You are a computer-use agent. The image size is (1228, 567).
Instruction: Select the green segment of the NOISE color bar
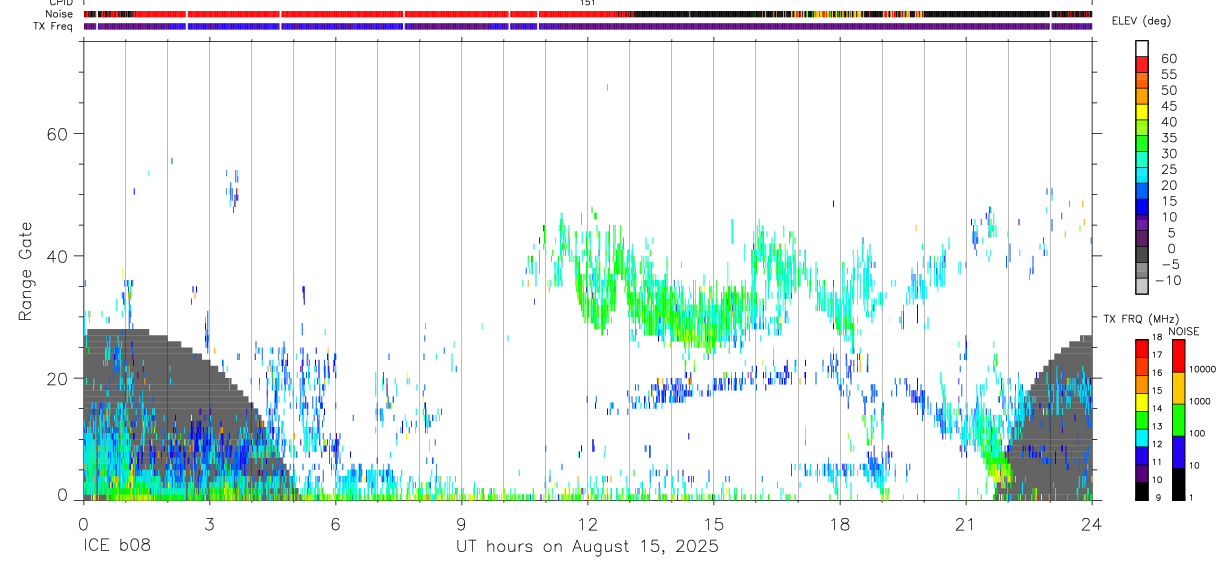(1178, 419)
